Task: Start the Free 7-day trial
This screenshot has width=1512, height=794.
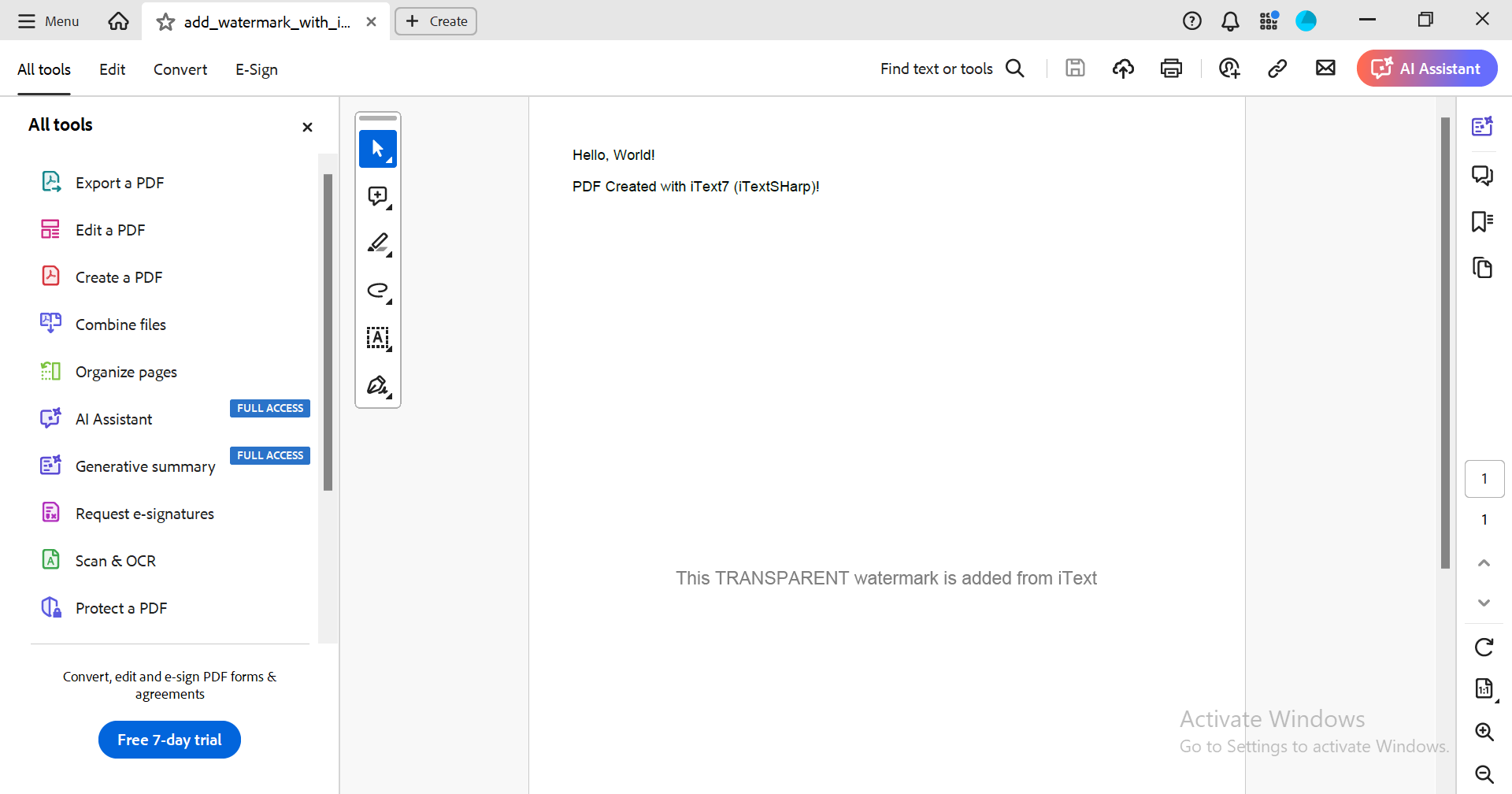Action: [169, 740]
